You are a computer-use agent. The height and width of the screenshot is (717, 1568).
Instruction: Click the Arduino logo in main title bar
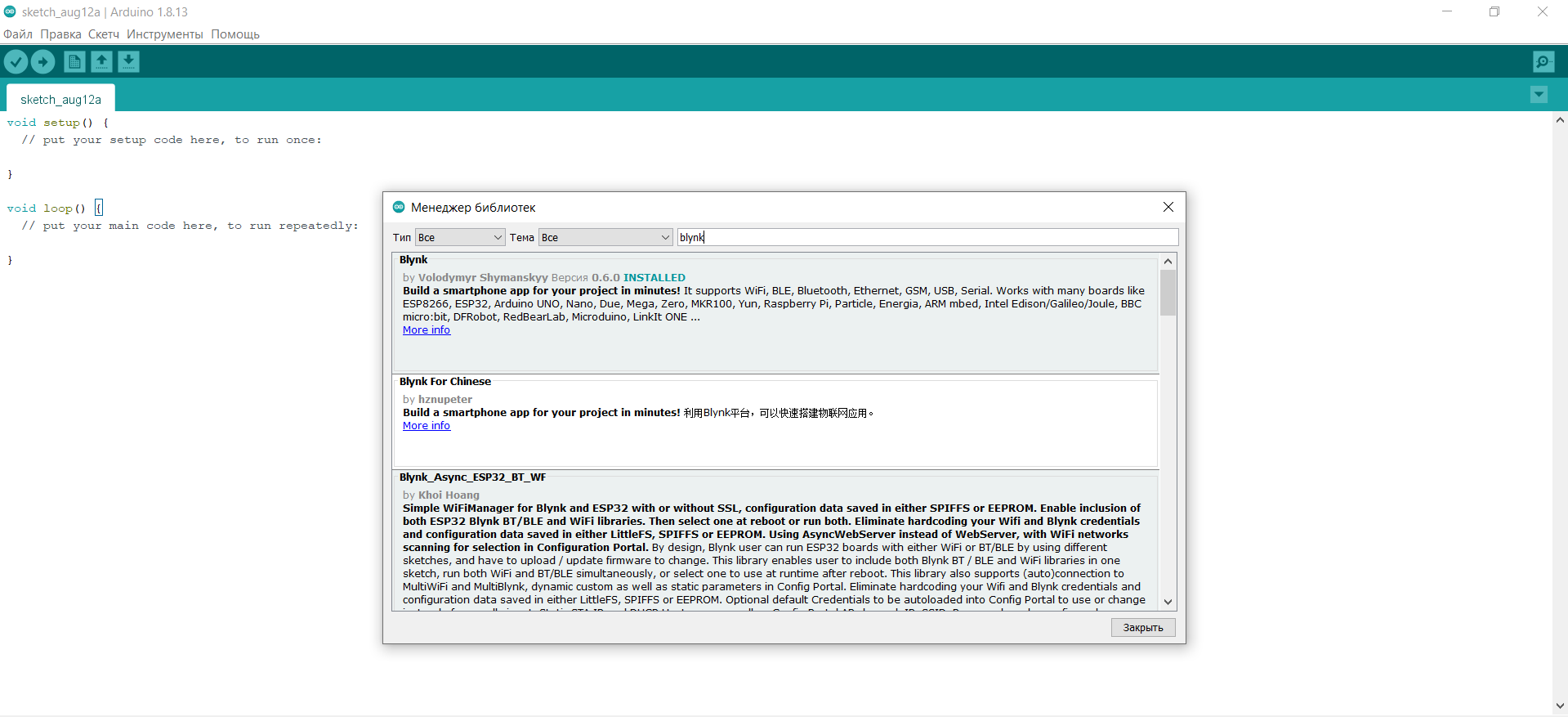(10, 11)
